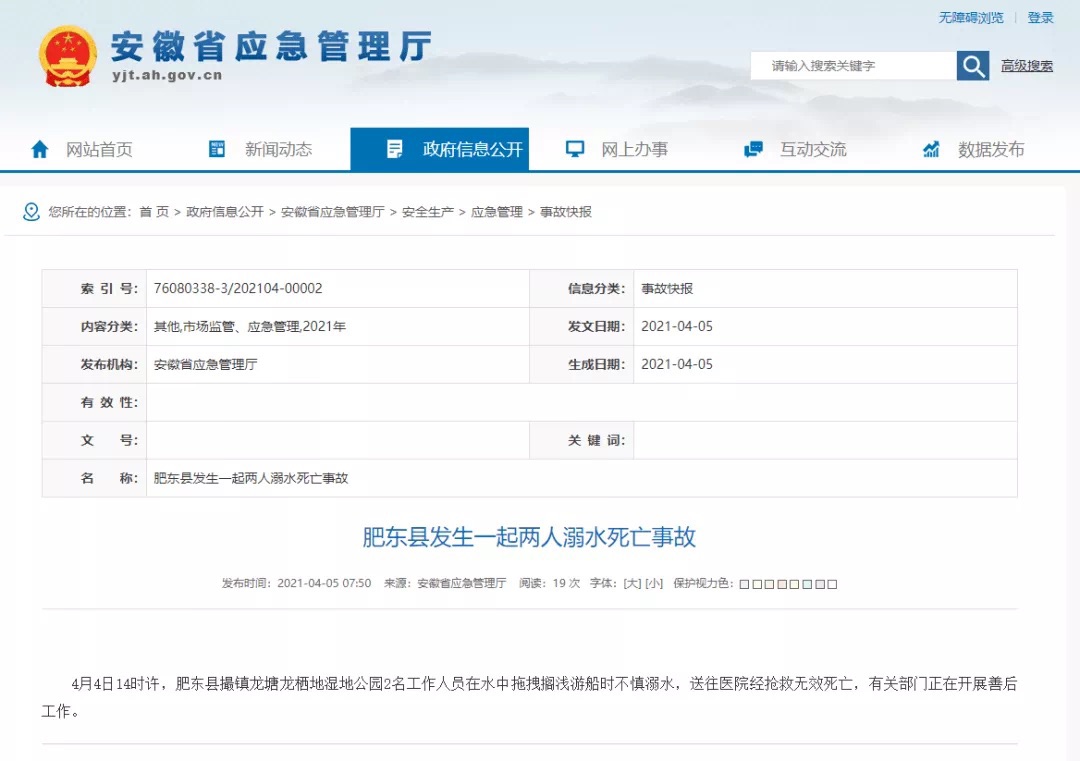Click the magnifier search button
This screenshot has height=761, width=1080.
click(973, 65)
